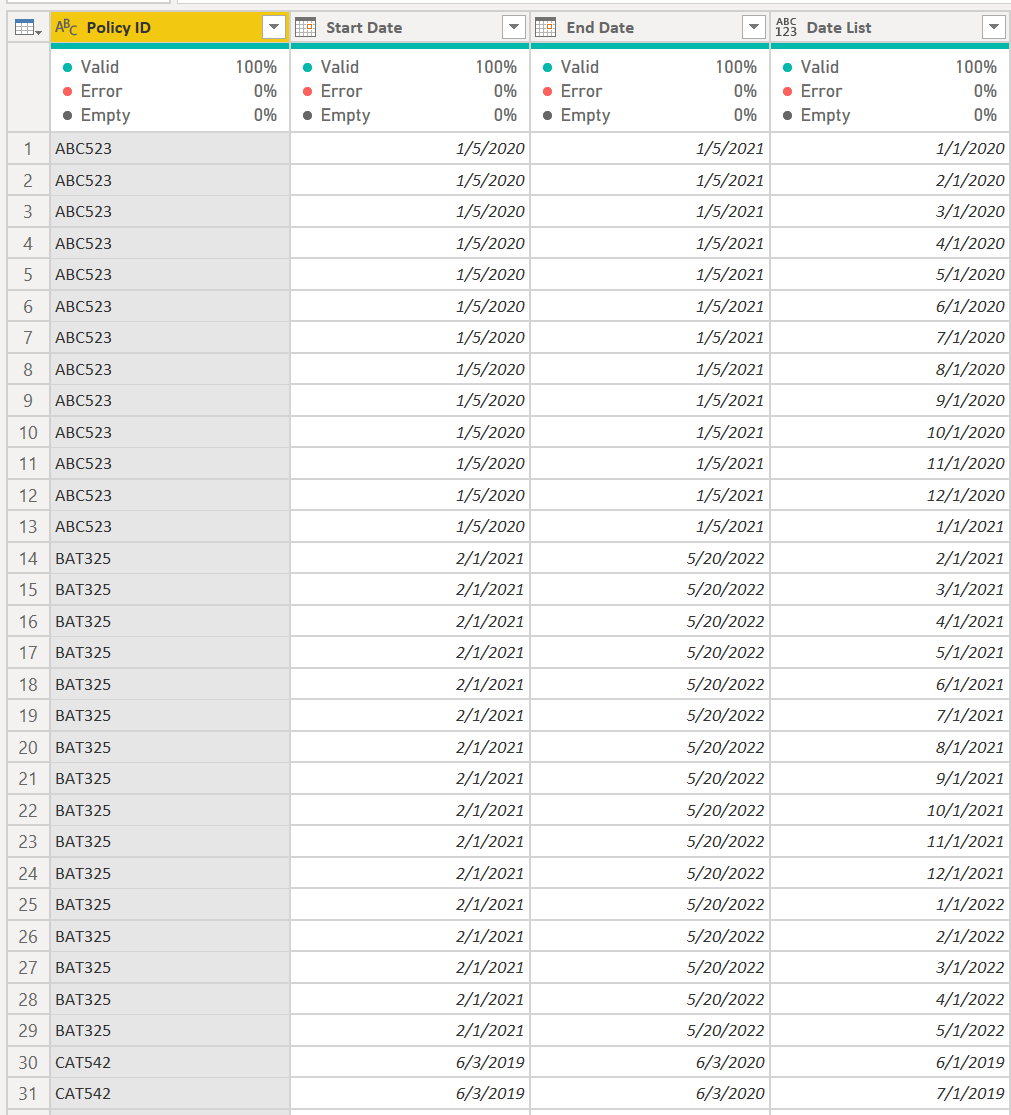
Task: Click Start Date 6/3/2019 in row 30
Action: coord(410,1062)
